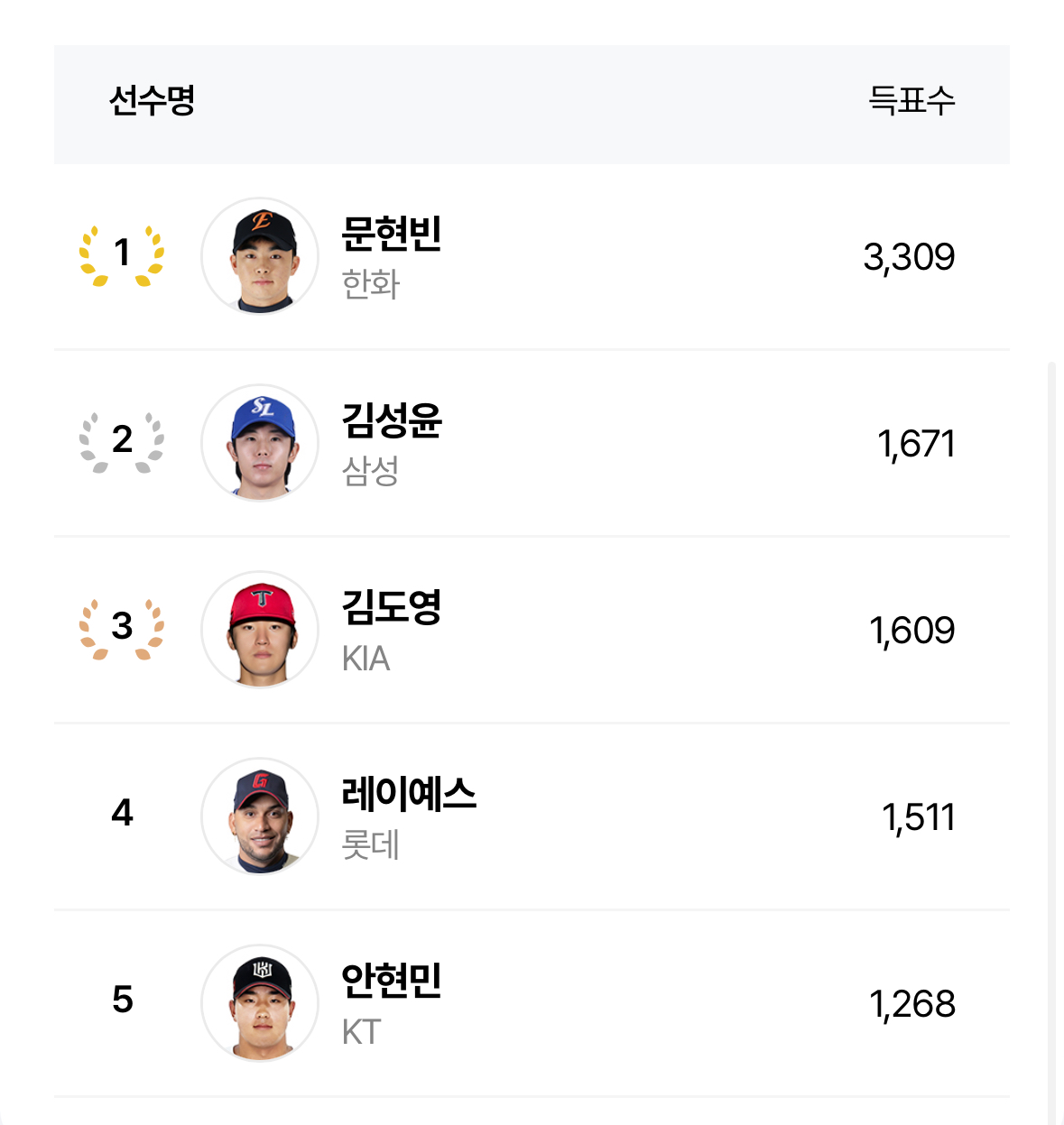This screenshot has height=1125, width=1064.
Task: Open 레이예스's player photo
Action: 260,816
